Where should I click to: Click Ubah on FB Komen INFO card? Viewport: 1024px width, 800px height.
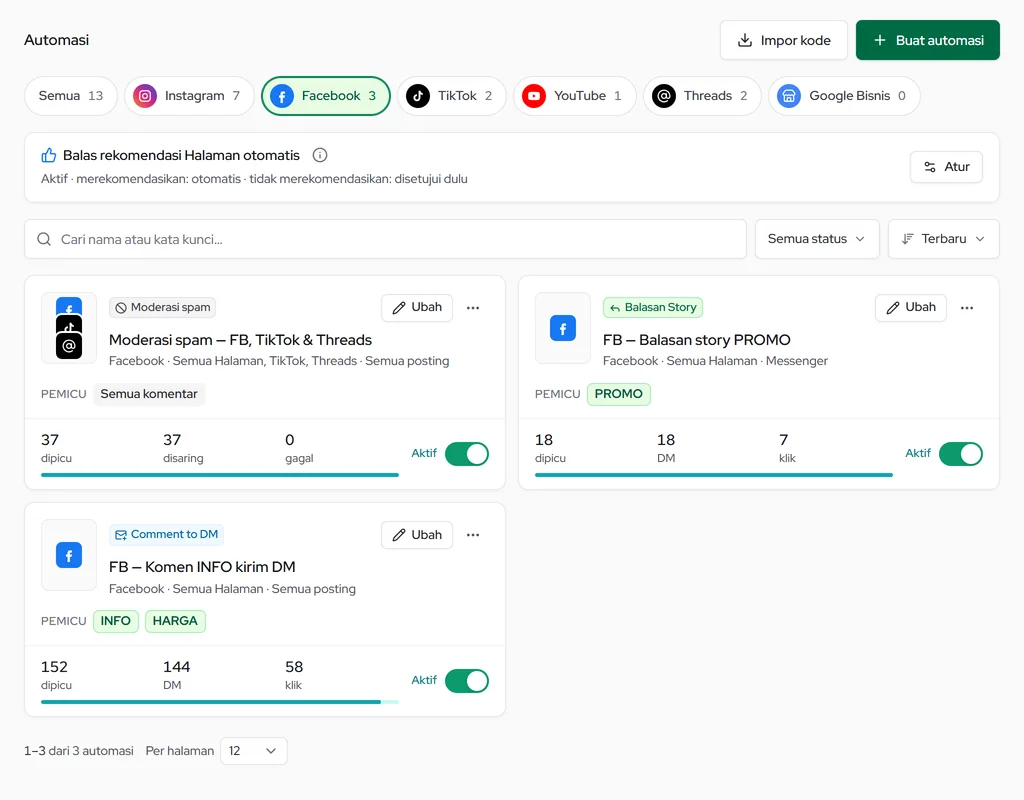pyautogui.click(x=417, y=535)
